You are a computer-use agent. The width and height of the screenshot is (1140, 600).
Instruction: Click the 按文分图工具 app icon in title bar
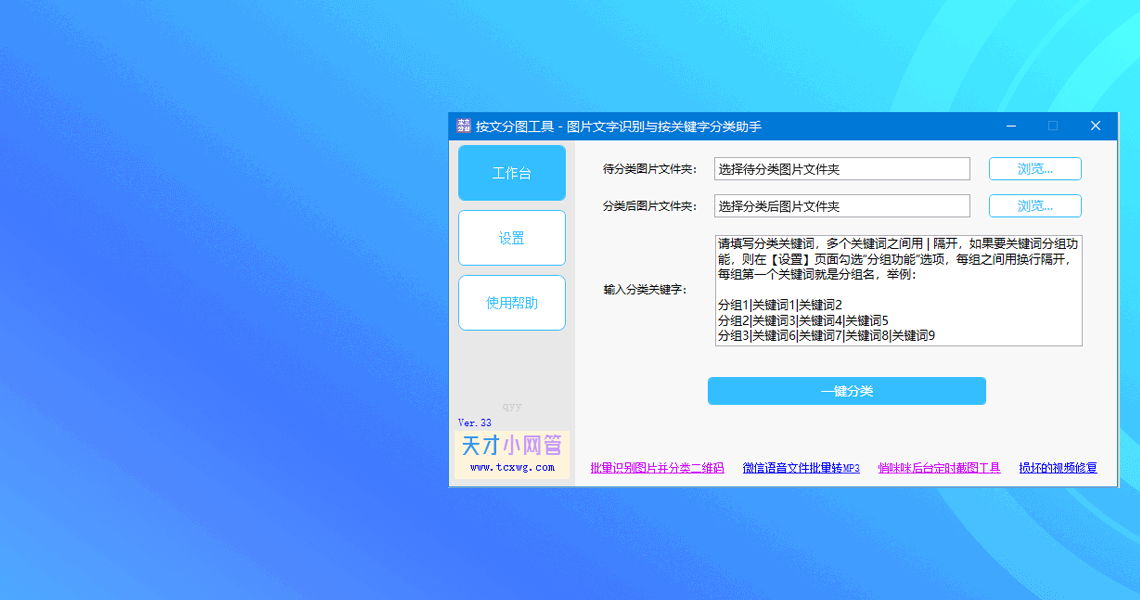click(x=462, y=125)
